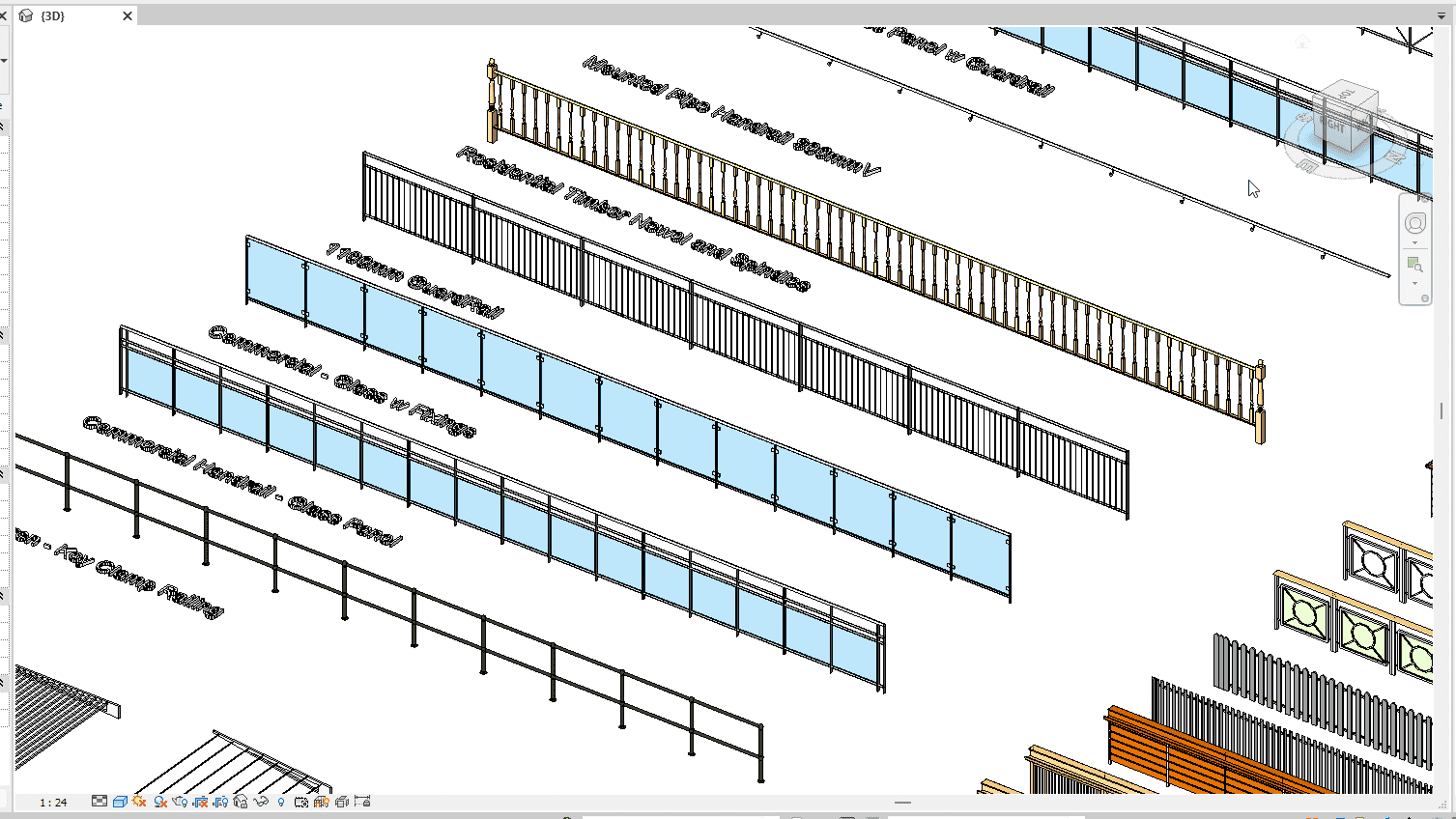The width and height of the screenshot is (1456, 819).
Task: Toggle Sun Path off icon
Action: click(140, 802)
